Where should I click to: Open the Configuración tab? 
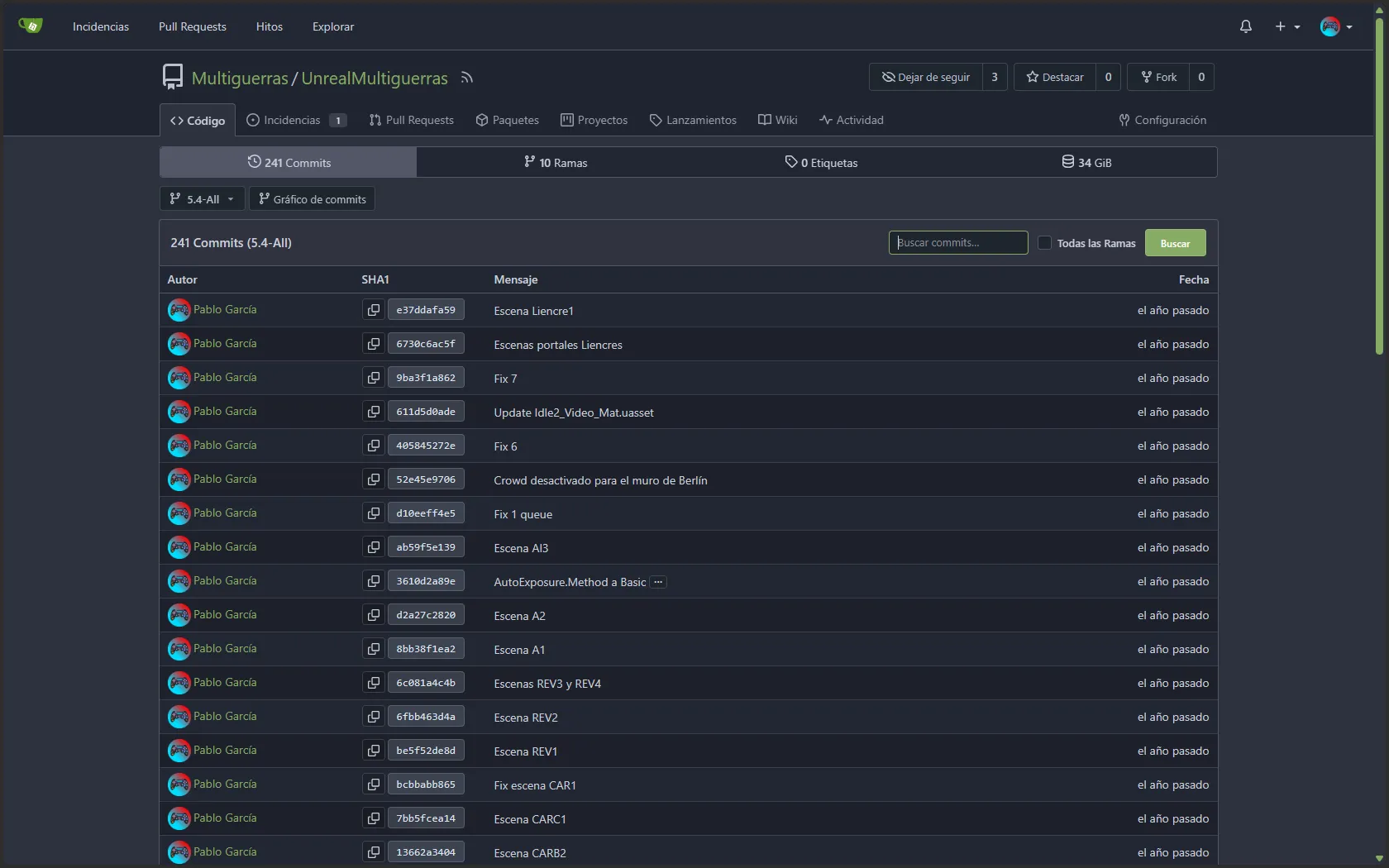[1162, 120]
